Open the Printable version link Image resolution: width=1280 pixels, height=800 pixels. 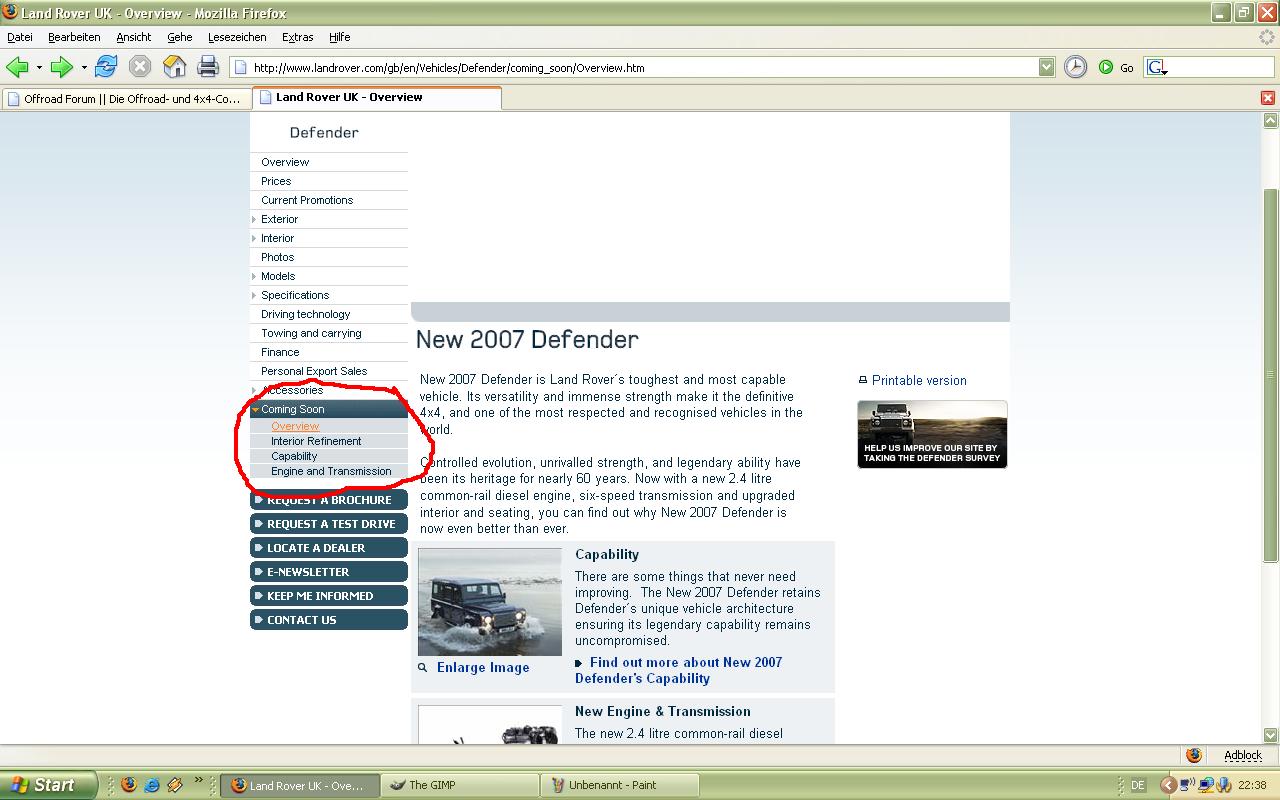coord(918,380)
